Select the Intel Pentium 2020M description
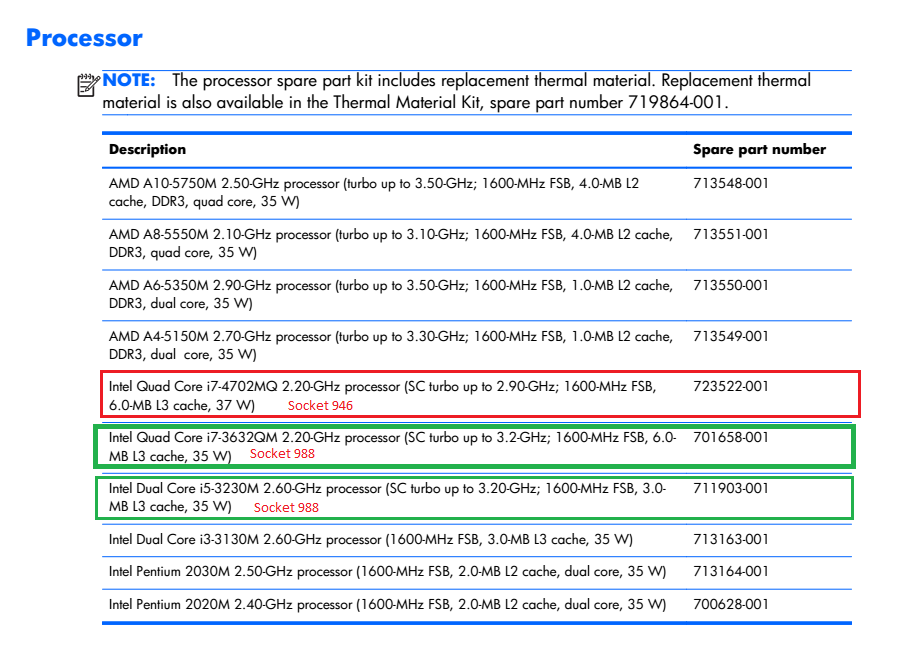This screenshot has height=646, width=904. pyautogui.click(x=387, y=604)
